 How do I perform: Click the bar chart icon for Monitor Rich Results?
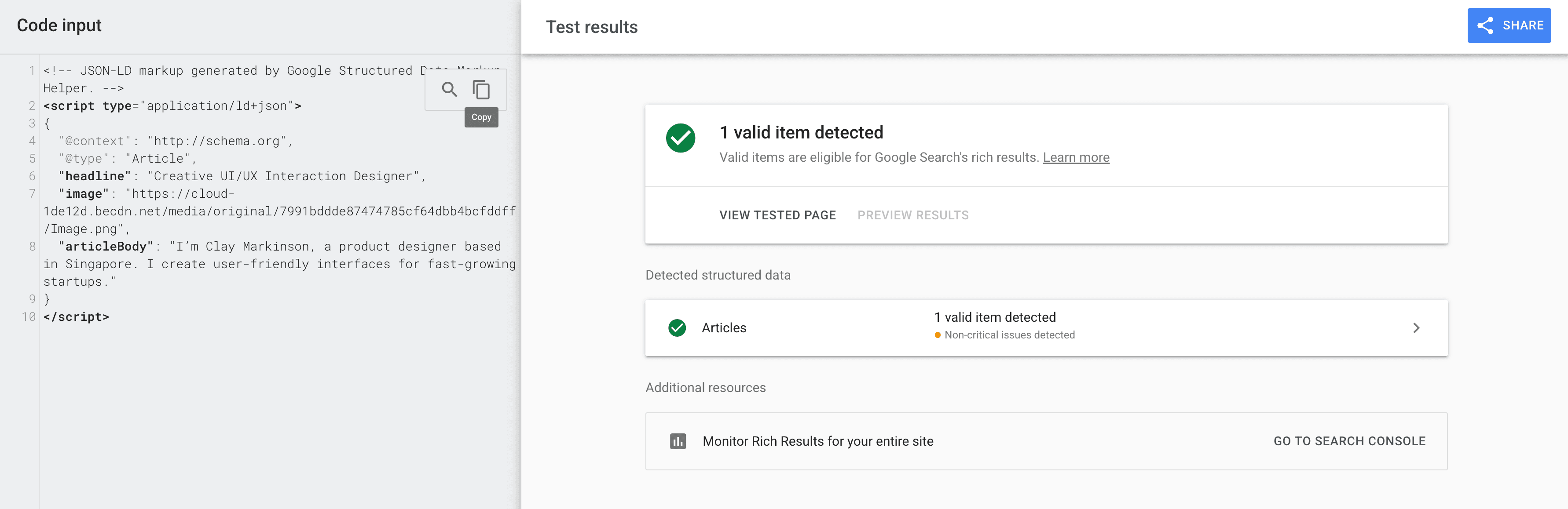tap(678, 441)
